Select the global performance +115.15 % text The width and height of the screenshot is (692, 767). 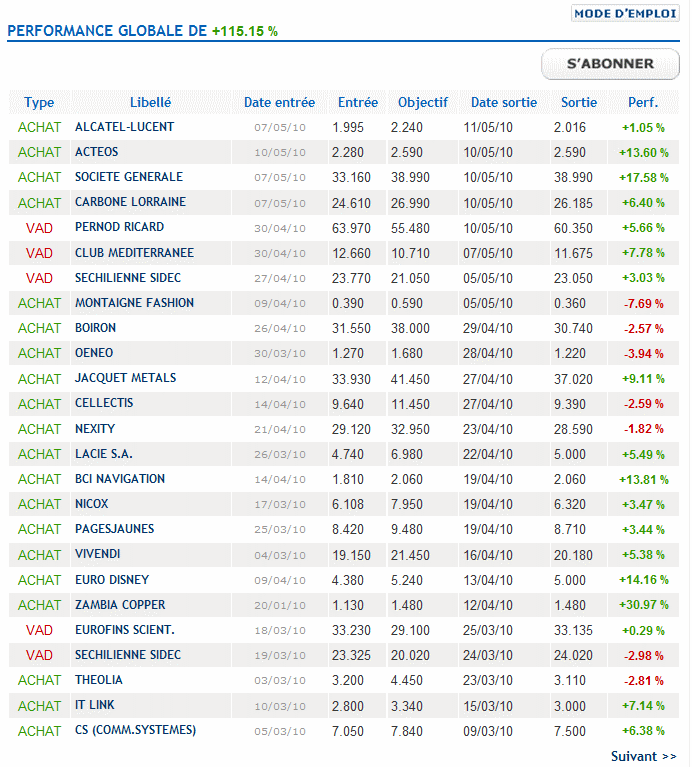pyautogui.click(x=245, y=31)
